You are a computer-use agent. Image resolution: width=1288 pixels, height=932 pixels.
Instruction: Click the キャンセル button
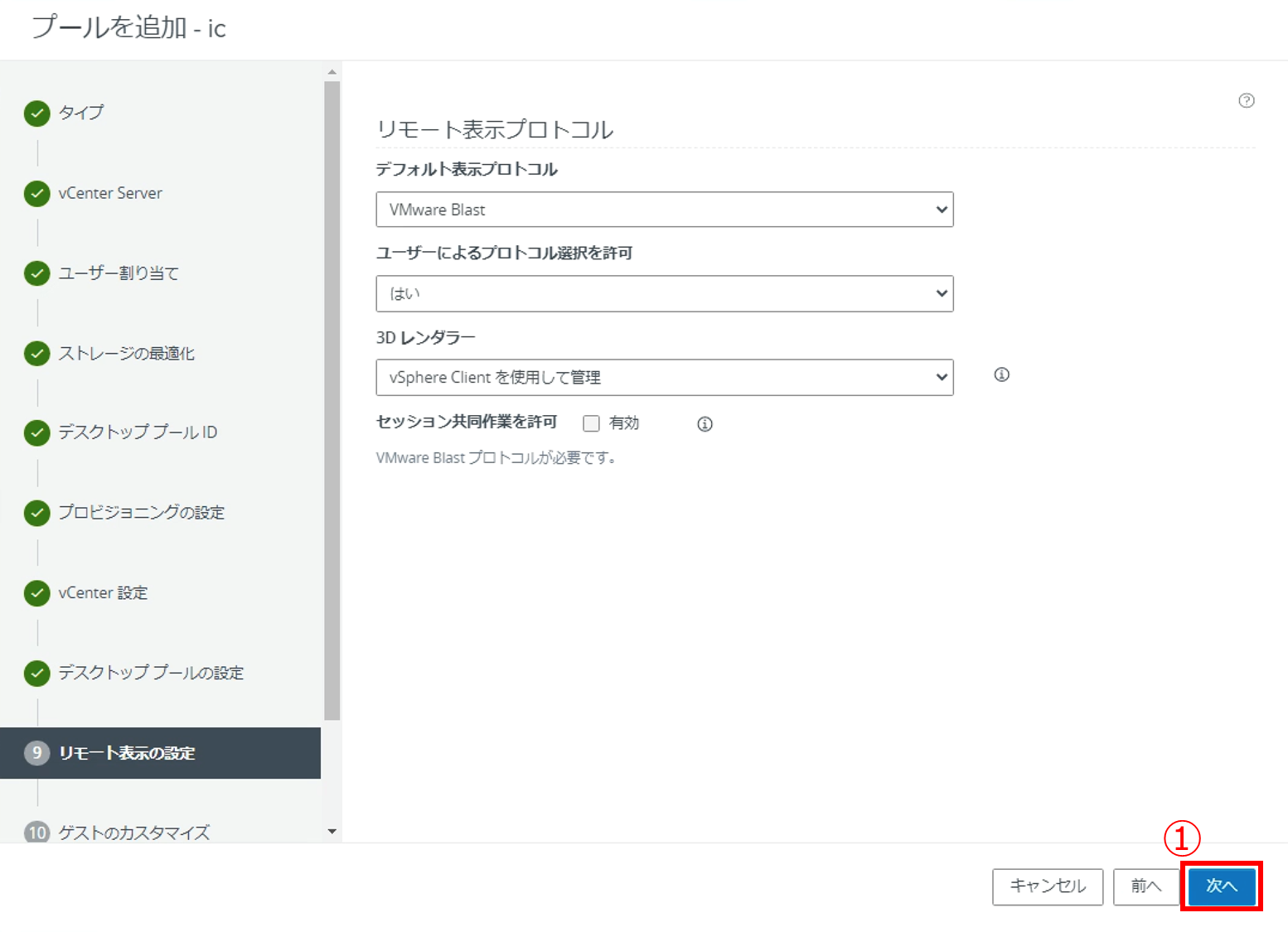(x=1047, y=886)
